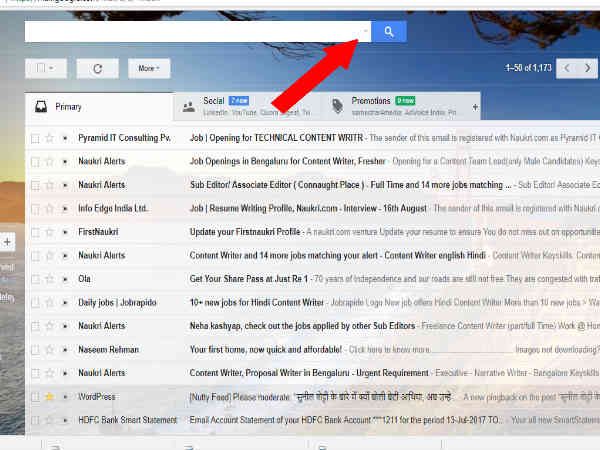Click the blue search magnifier button
Viewport: 600px width, 450px height.
pos(389,32)
